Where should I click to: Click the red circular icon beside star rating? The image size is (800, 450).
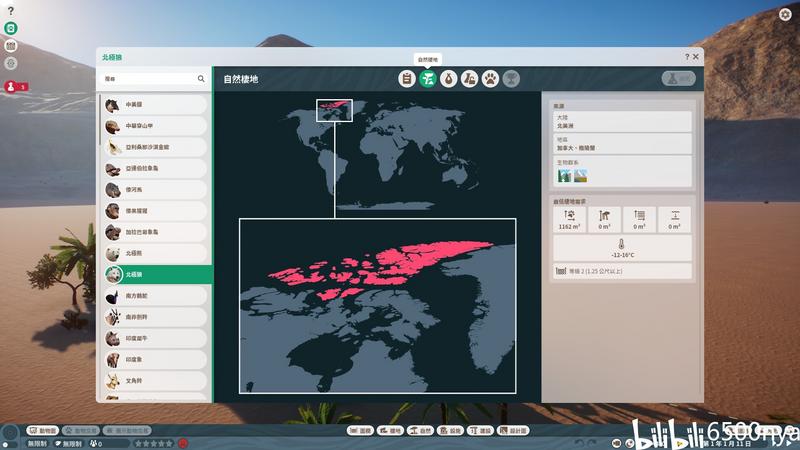pyautogui.click(x=183, y=444)
